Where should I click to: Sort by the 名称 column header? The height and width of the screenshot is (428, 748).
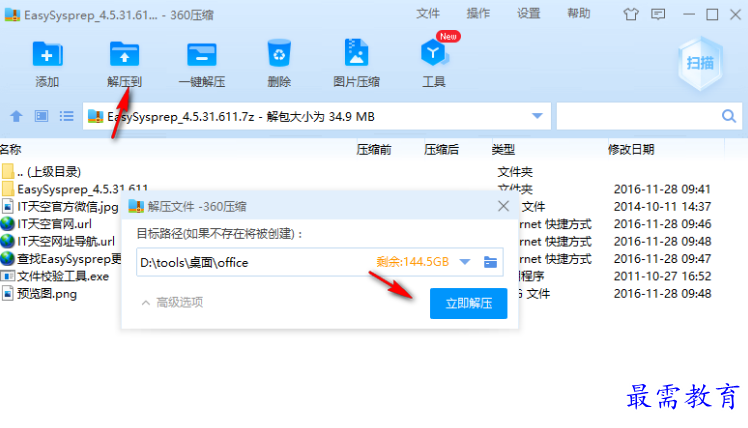(x=10, y=149)
